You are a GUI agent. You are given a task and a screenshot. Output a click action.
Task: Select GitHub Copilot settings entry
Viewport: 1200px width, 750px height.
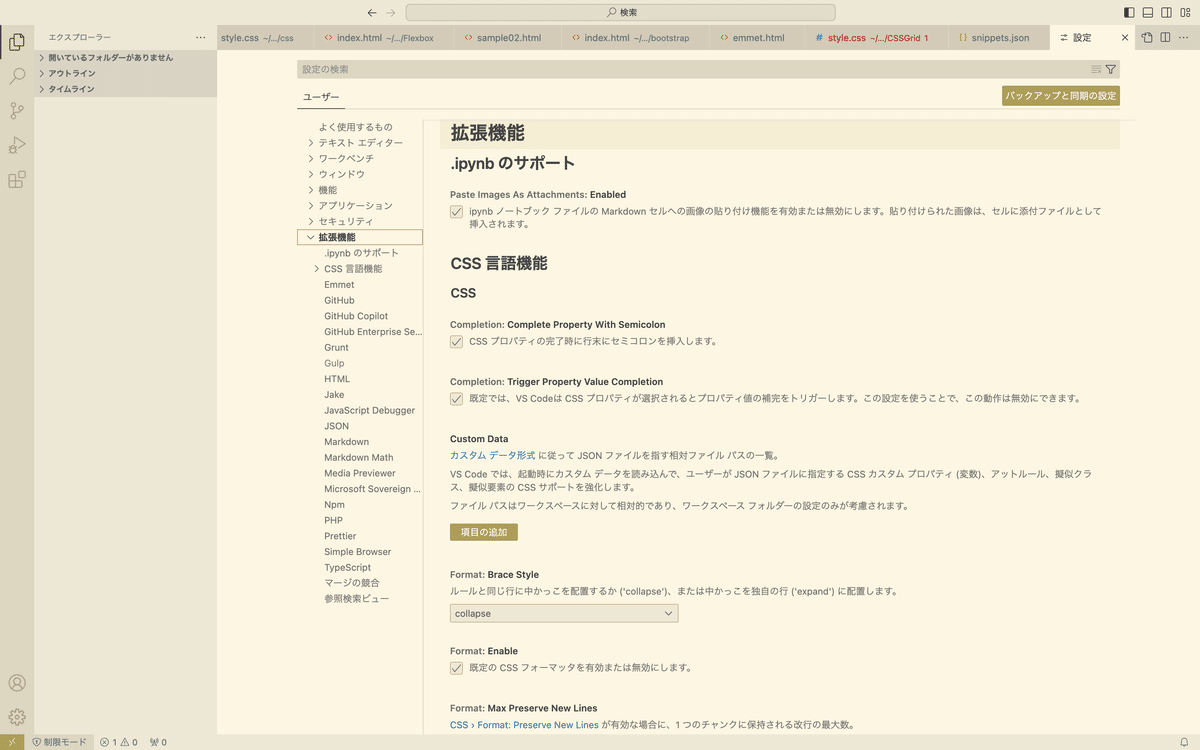[x=356, y=316]
